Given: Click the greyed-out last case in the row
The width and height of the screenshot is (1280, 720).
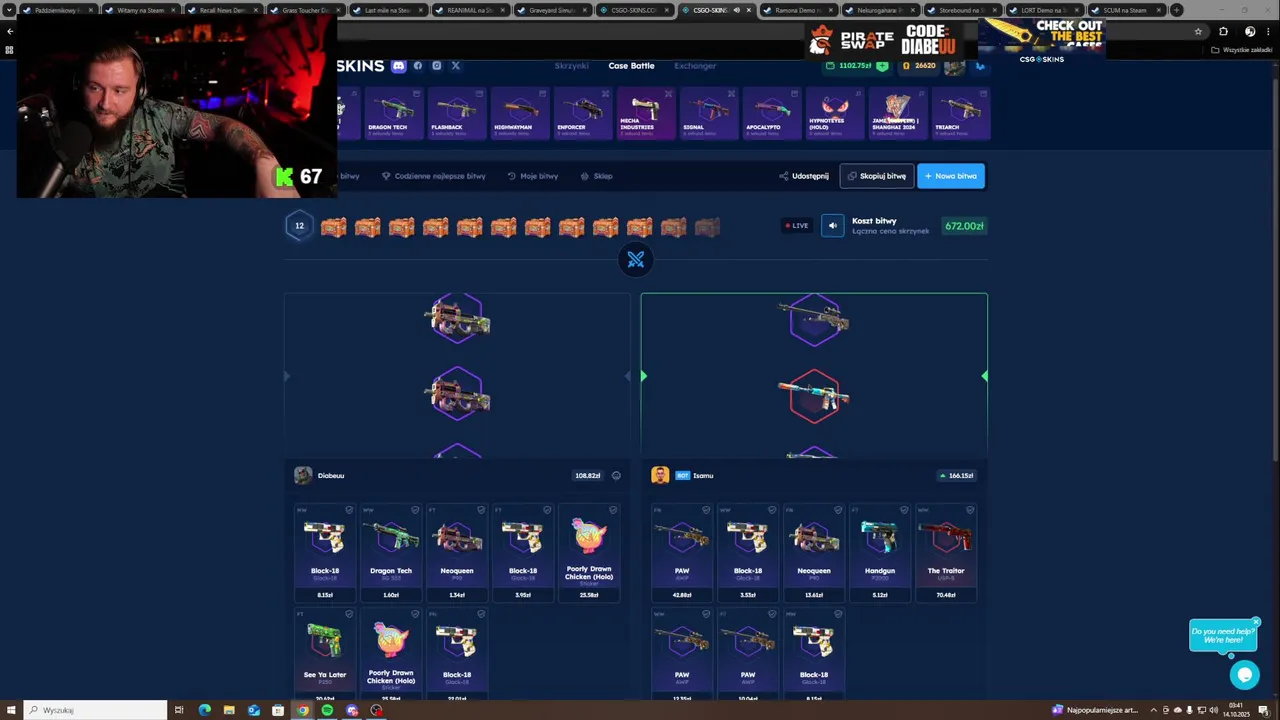Looking at the screenshot, I should click(707, 227).
